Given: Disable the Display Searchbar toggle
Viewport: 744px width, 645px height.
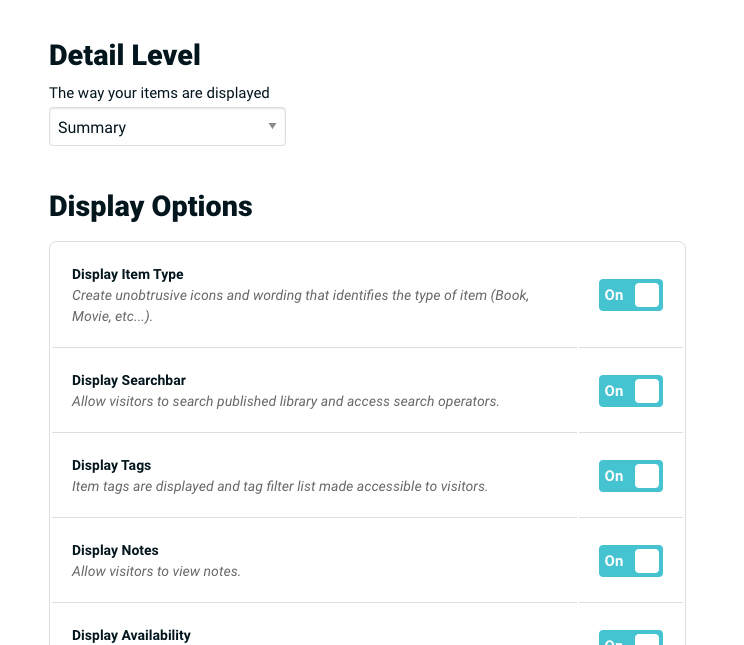Looking at the screenshot, I should pyautogui.click(x=630, y=391).
